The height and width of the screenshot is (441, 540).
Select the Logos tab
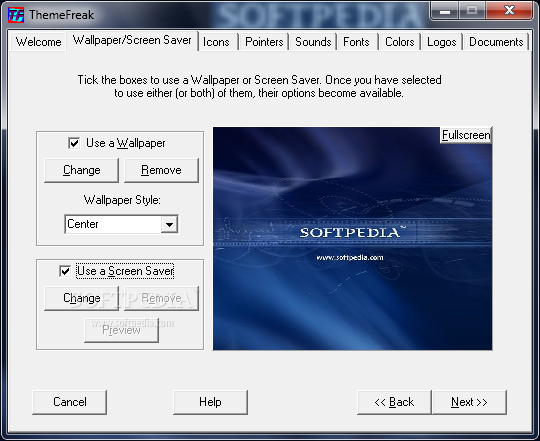click(x=442, y=42)
